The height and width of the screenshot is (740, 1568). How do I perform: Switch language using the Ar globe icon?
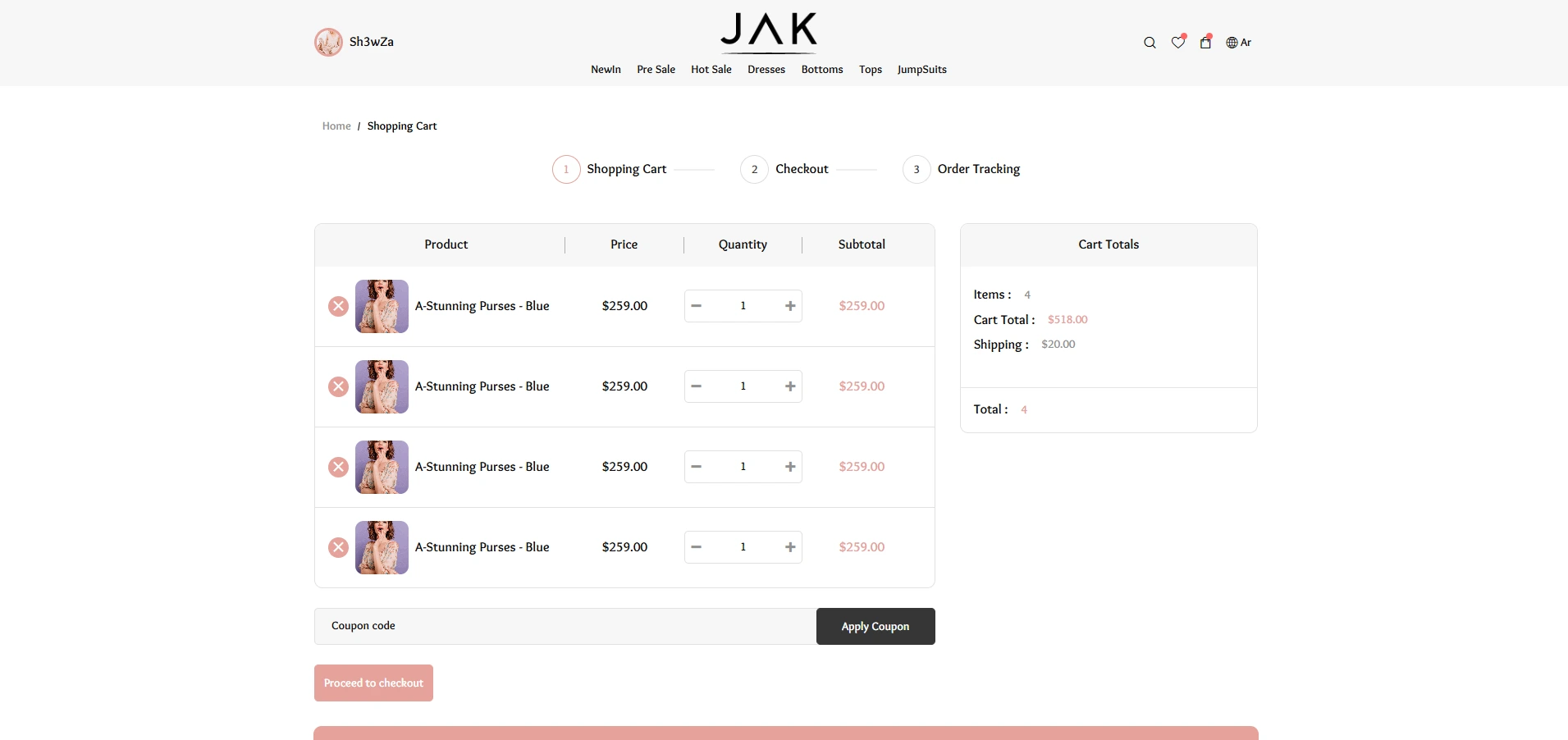point(1238,43)
